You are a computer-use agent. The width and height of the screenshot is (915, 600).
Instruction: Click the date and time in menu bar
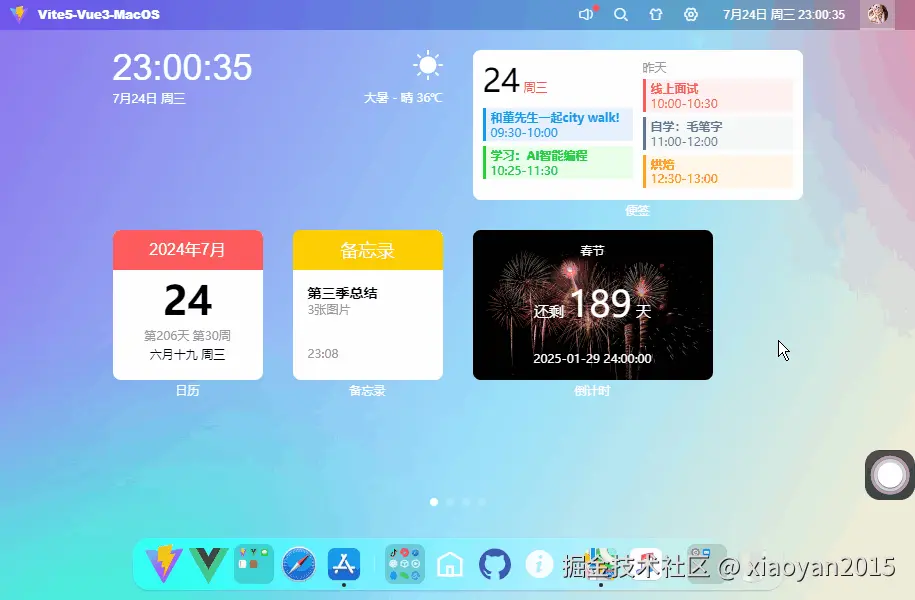(x=782, y=14)
